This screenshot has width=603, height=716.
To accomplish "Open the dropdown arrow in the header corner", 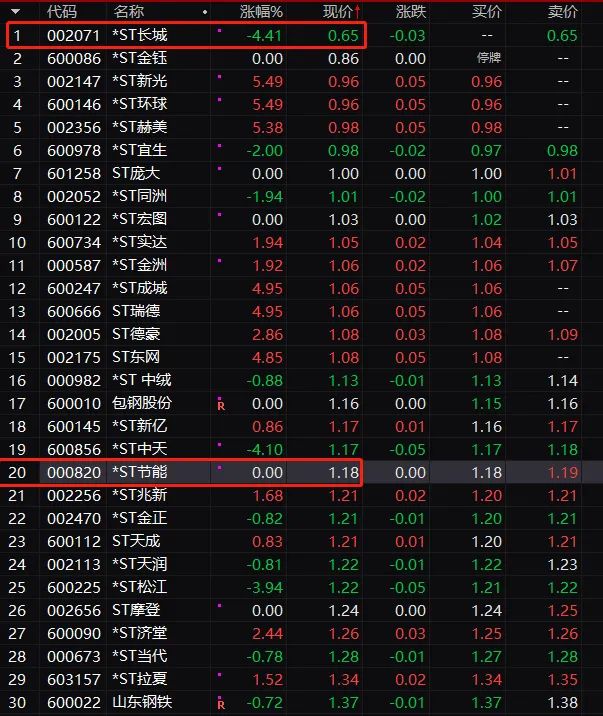I will point(15,12).
